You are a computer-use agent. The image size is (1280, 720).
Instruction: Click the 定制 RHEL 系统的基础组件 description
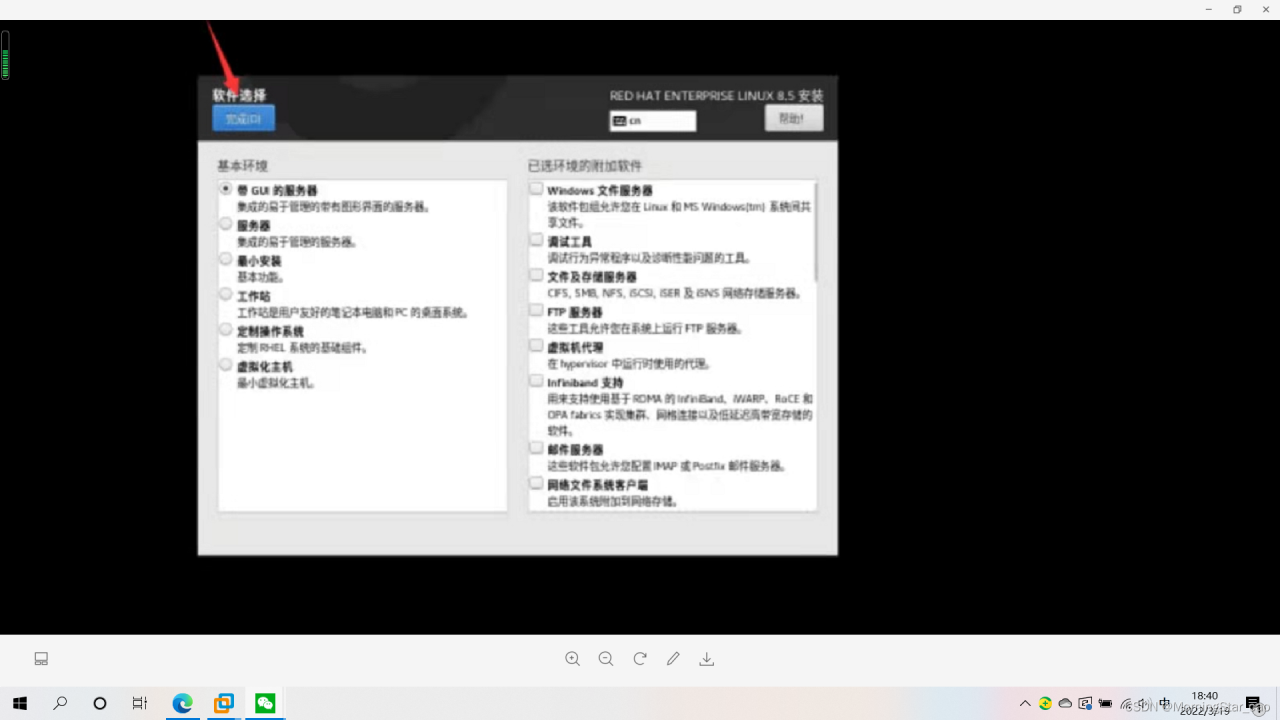302,348
